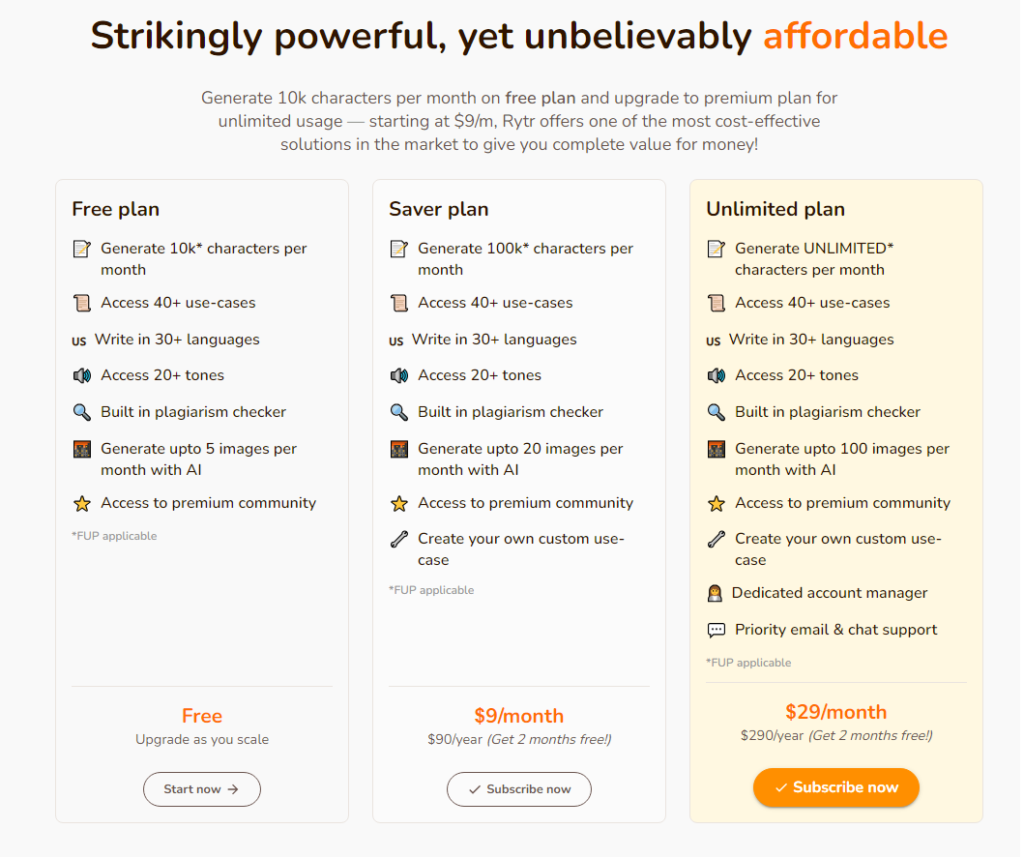Screen dimensions: 1024x859
Task: Click the scroll icon in Saver plan
Action: click(x=399, y=303)
